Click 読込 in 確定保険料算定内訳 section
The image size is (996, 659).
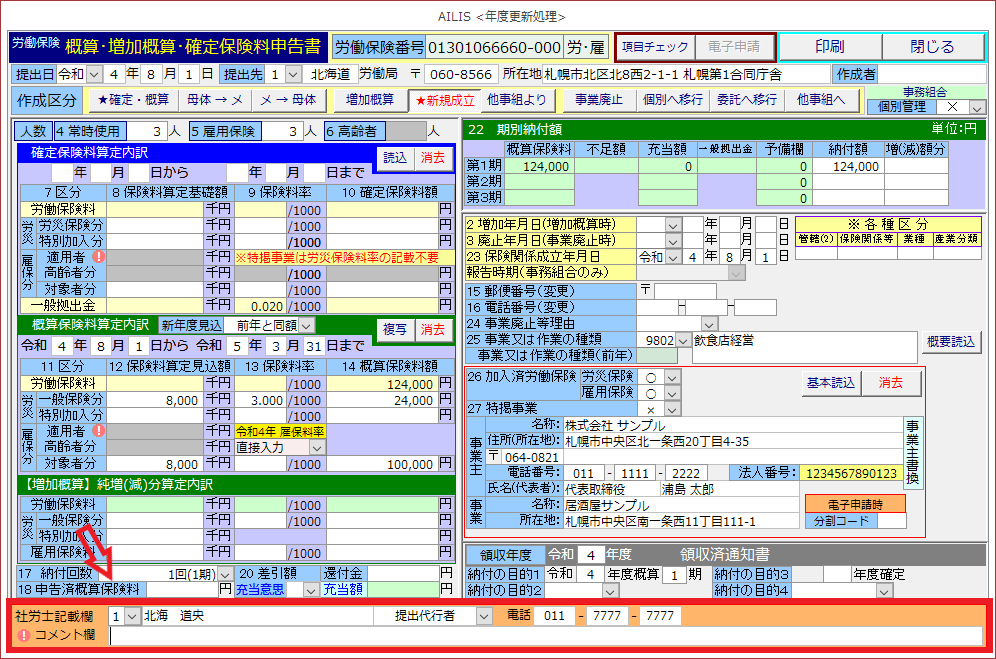tap(394, 157)
